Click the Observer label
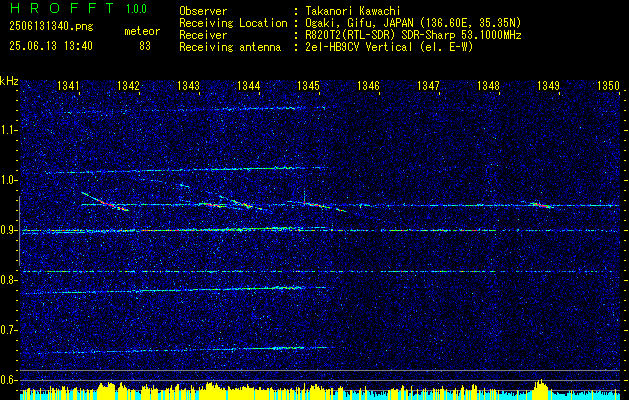 tap(203, 11)
